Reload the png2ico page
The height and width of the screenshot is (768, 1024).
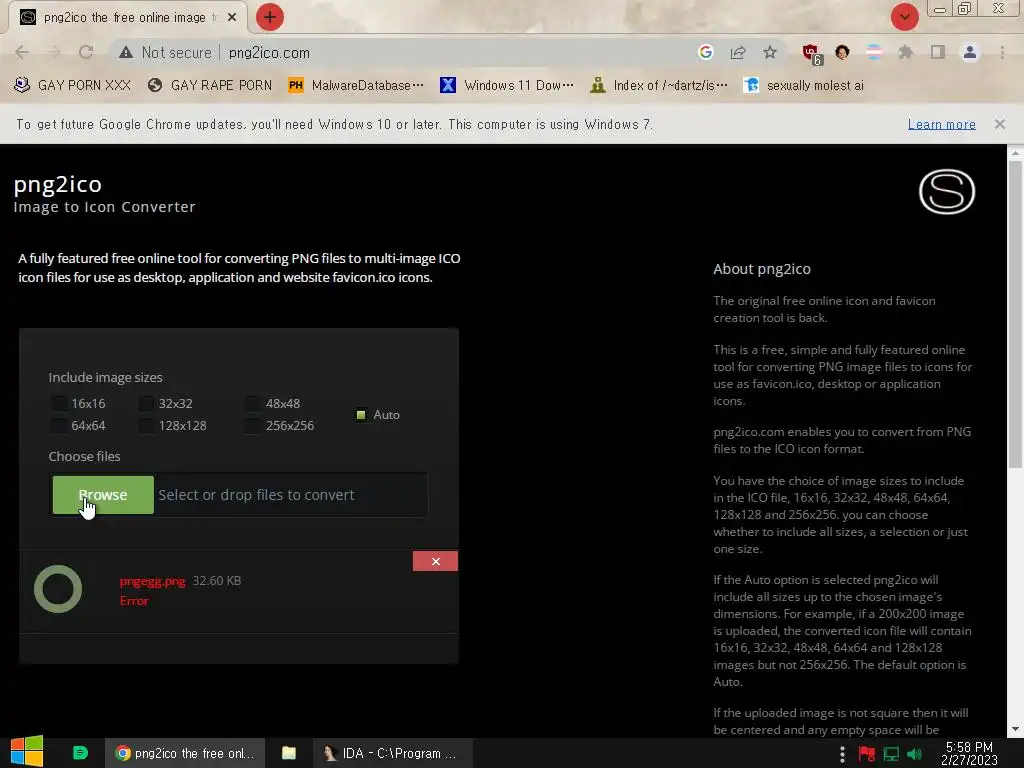[86, 52]
